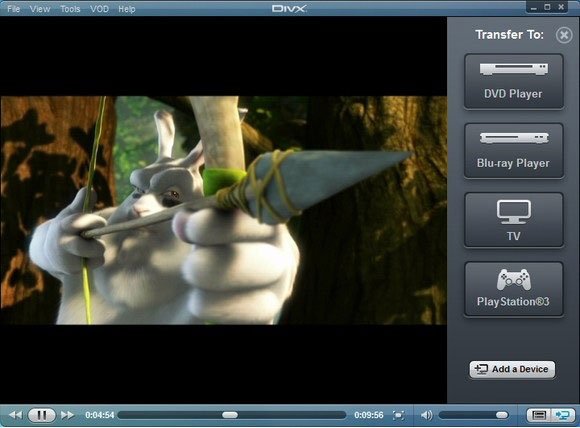
Task: Open the View menu
Action: pos(40,9)
